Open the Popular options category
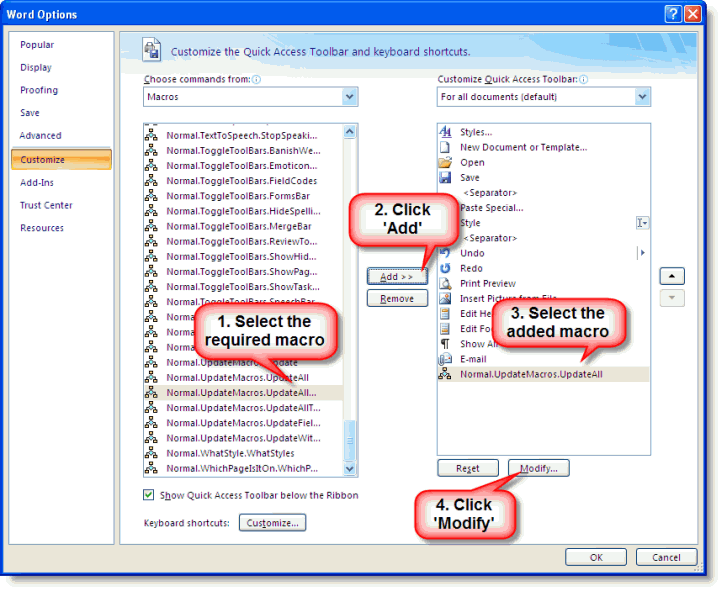Viewport: 720px width, 589px height. coord(37,45)
